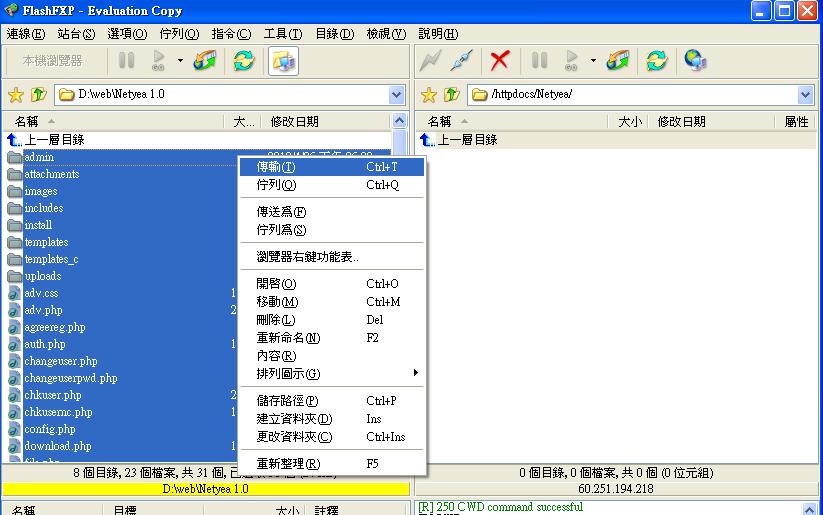The height and width of the screenshot is (515, 823).
Task: Click the disconnect plug icon
Action: click(x=461, y=61)
